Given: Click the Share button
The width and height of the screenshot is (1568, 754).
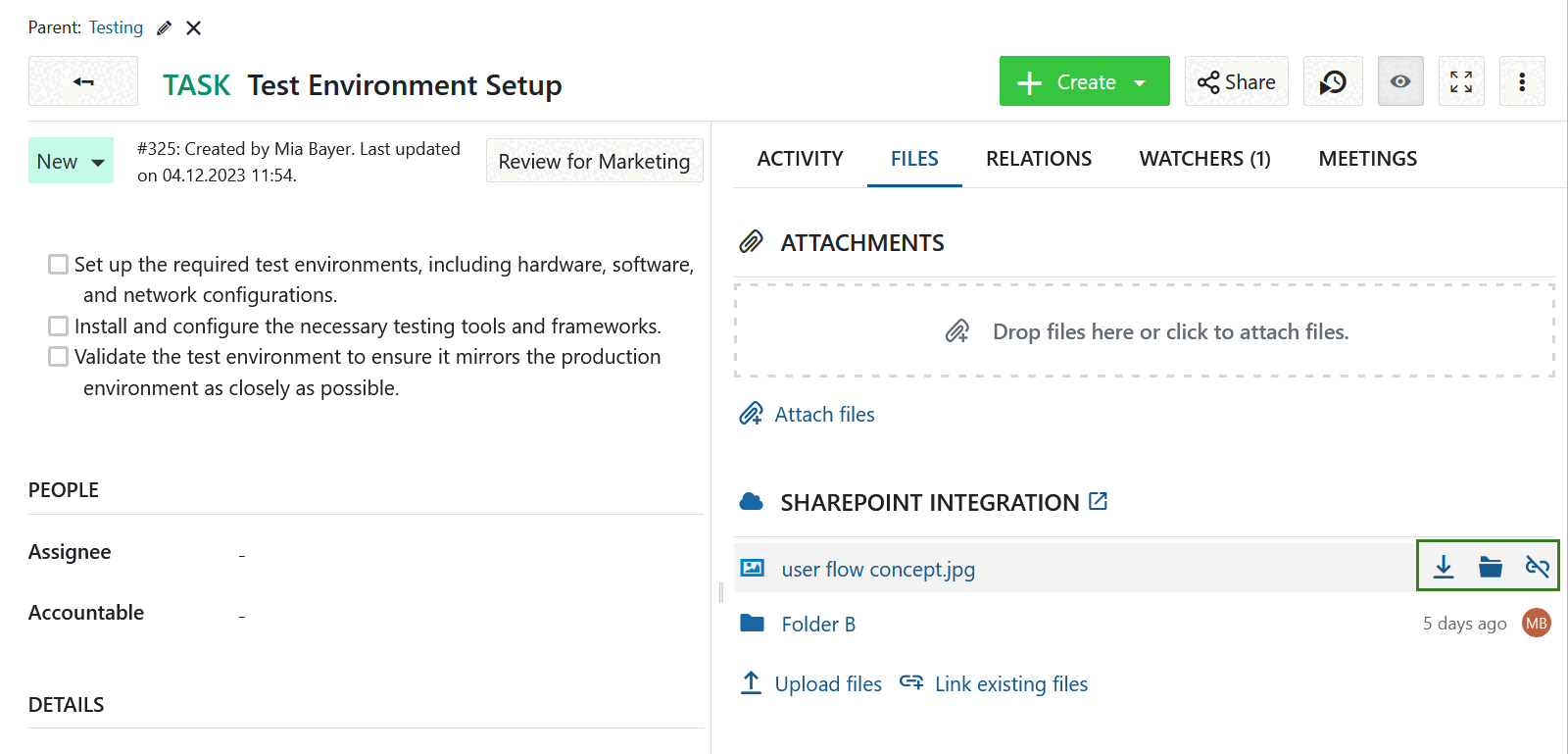Looking at the screenshot, I should click(1236, 82).
